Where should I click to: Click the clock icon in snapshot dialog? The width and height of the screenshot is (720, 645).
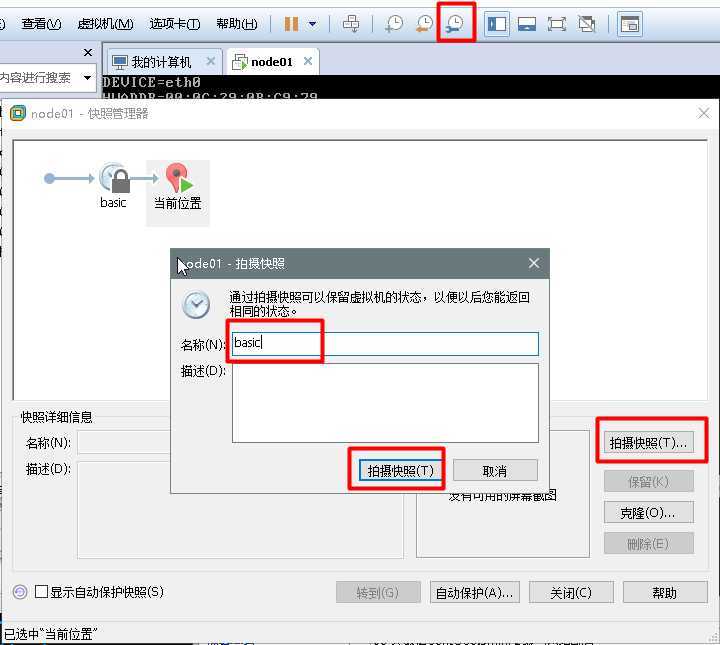[x=196, y=304]
